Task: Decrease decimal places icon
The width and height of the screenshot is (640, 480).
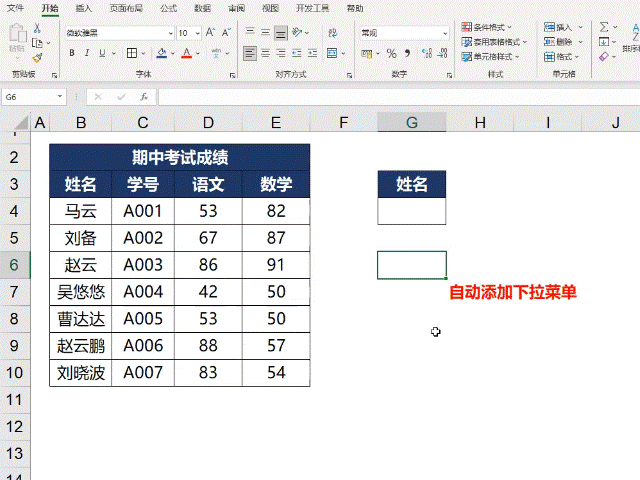Action: (442, 53)
